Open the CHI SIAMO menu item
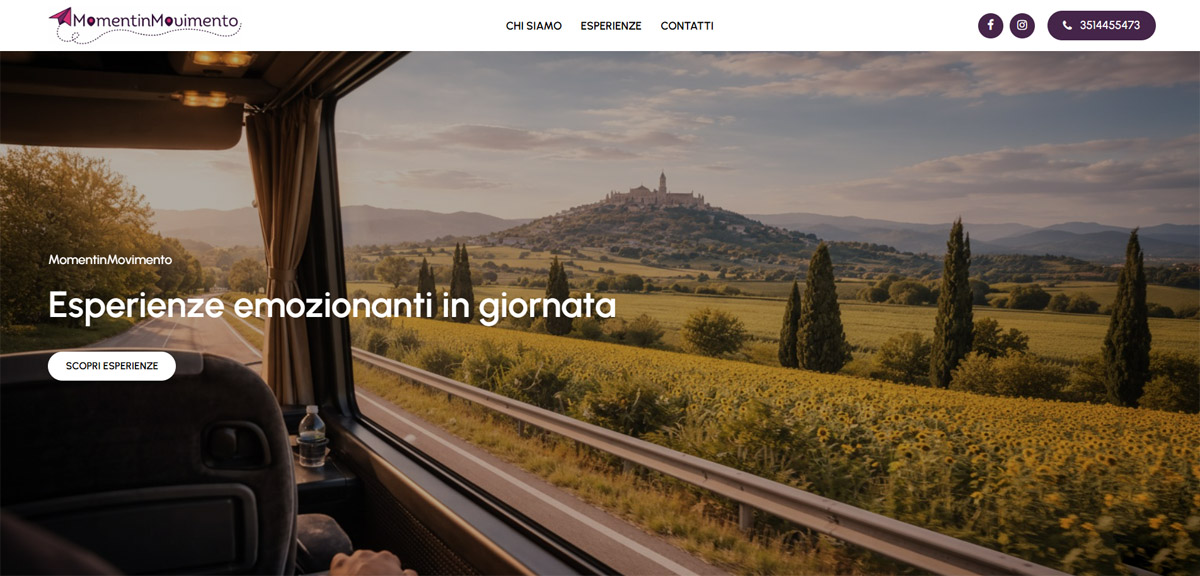This screenshot has width=1200, height=576. (x=534, y=26)
